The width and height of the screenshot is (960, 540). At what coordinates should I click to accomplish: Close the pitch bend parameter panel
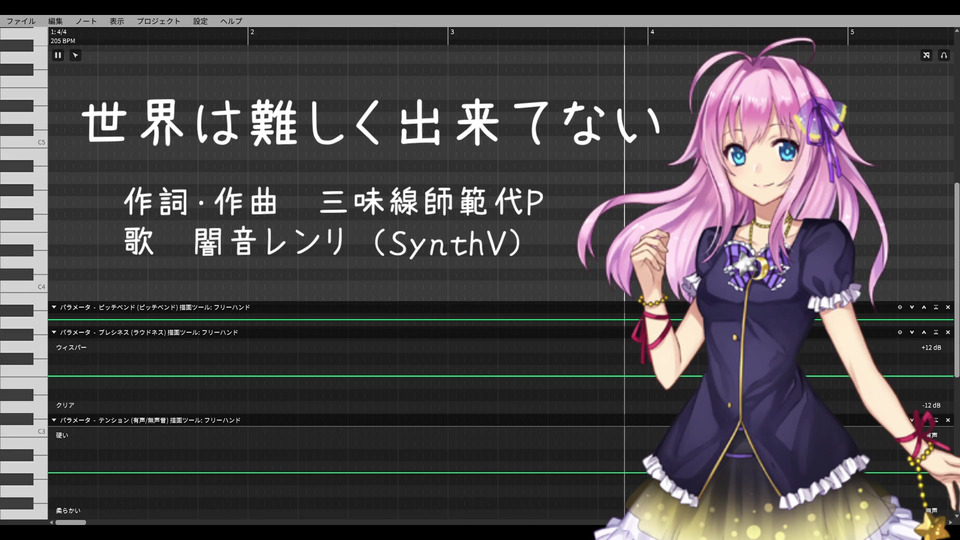point(948,307)
